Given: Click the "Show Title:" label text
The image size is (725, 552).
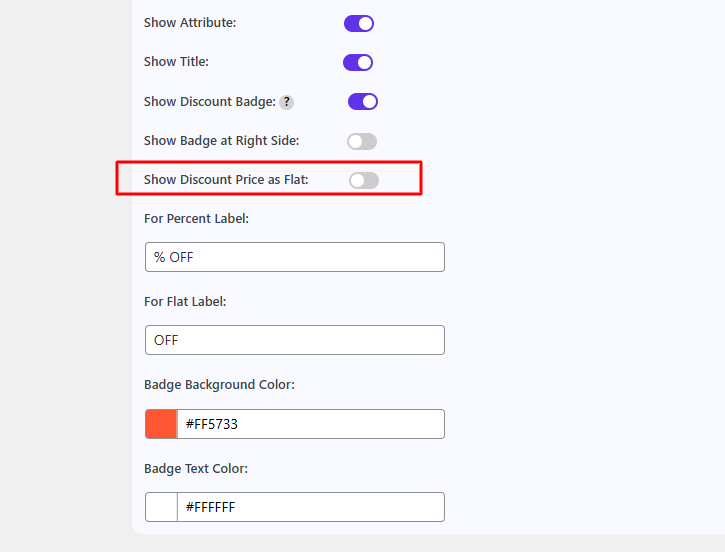Looking at the screenshot, I should 176,62.
